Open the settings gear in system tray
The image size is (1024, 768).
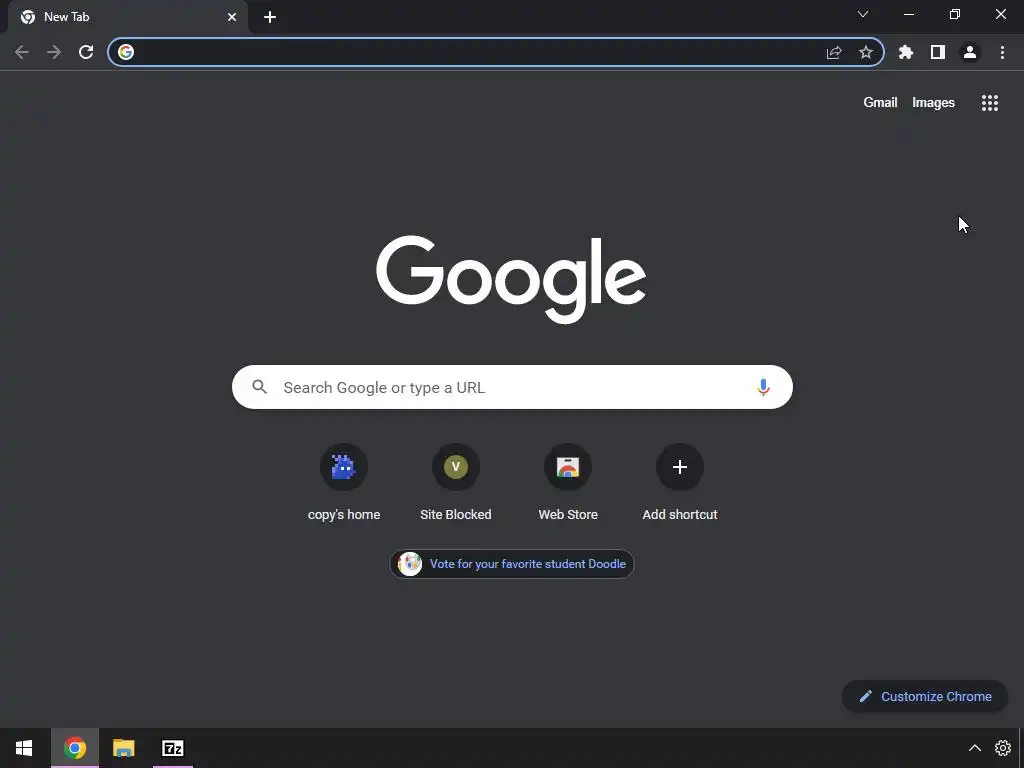point(1002,748)
